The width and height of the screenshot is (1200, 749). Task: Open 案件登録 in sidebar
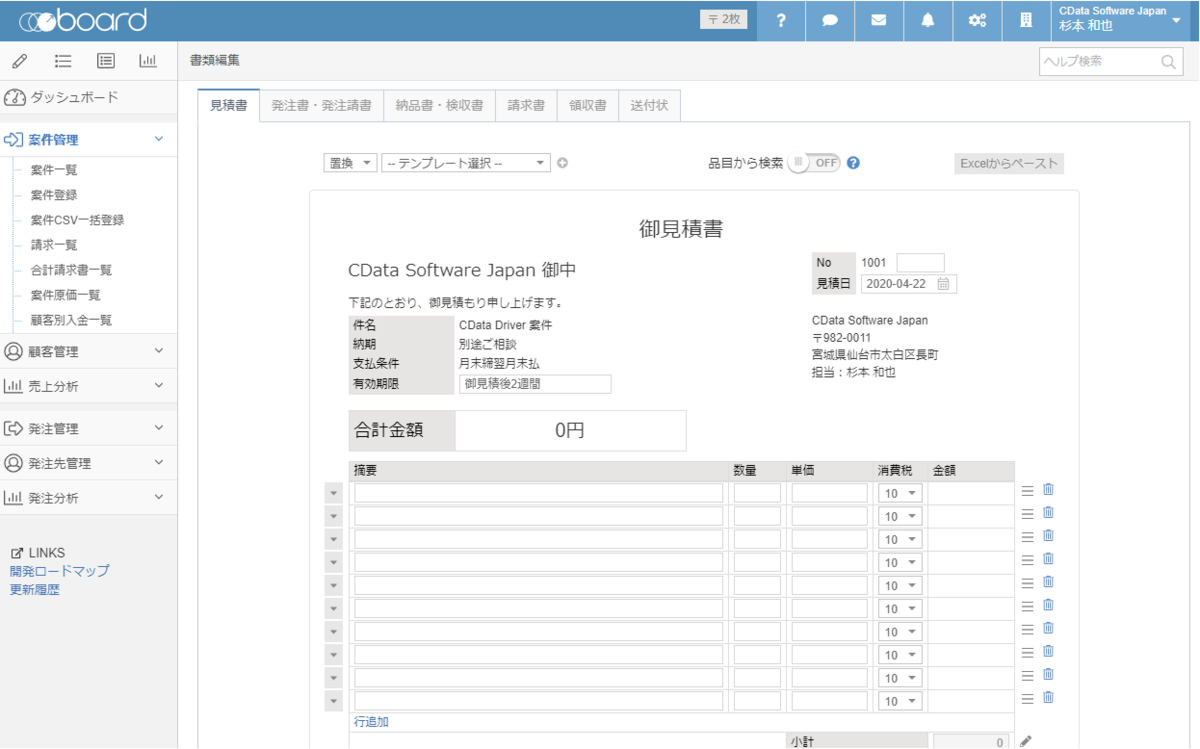pyautogui.click(x=54, y=195)
